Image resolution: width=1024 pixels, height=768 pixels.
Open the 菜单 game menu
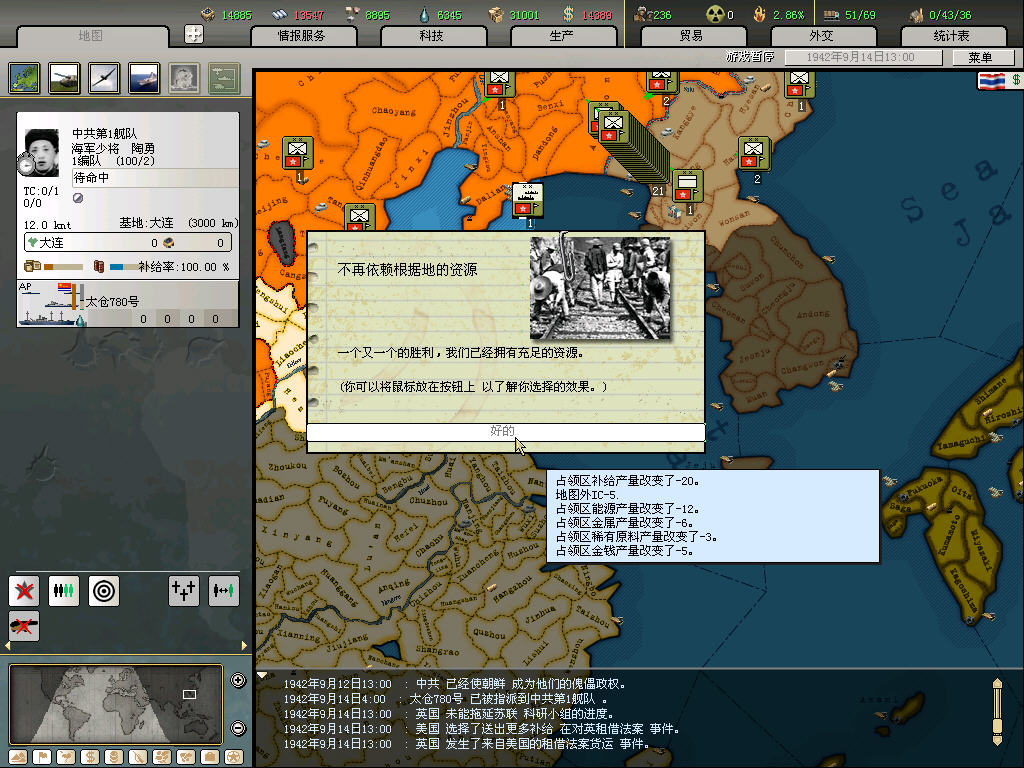point(980,58)
